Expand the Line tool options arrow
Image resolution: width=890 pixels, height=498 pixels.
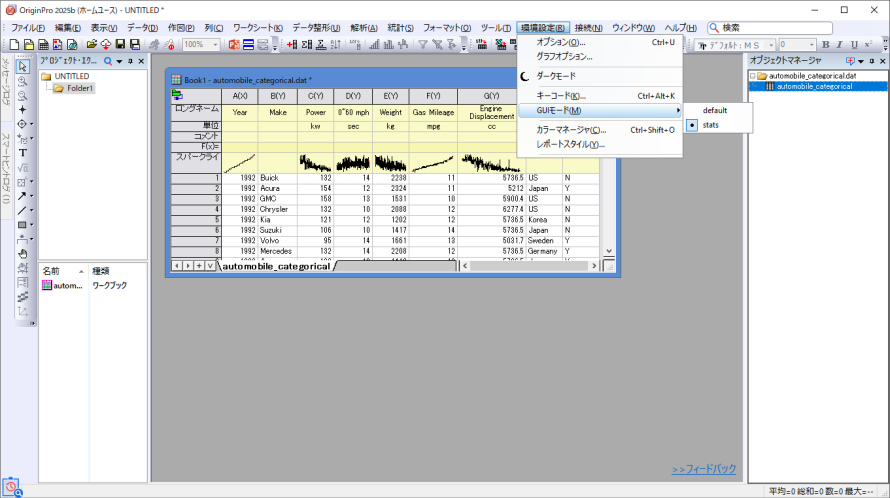click(x=31, y=211)
